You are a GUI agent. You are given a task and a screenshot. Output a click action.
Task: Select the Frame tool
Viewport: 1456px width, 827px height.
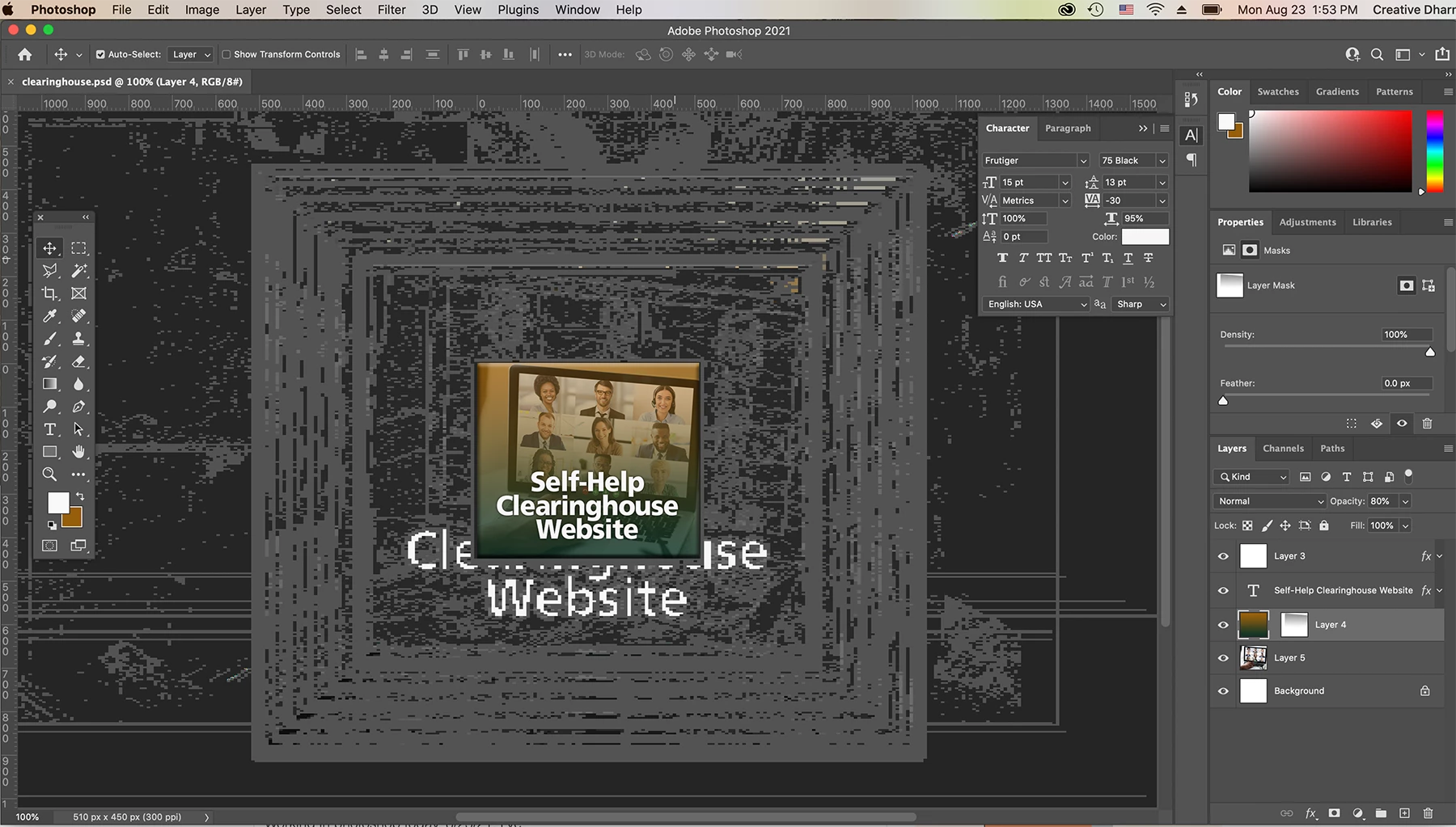click(78, 293)
